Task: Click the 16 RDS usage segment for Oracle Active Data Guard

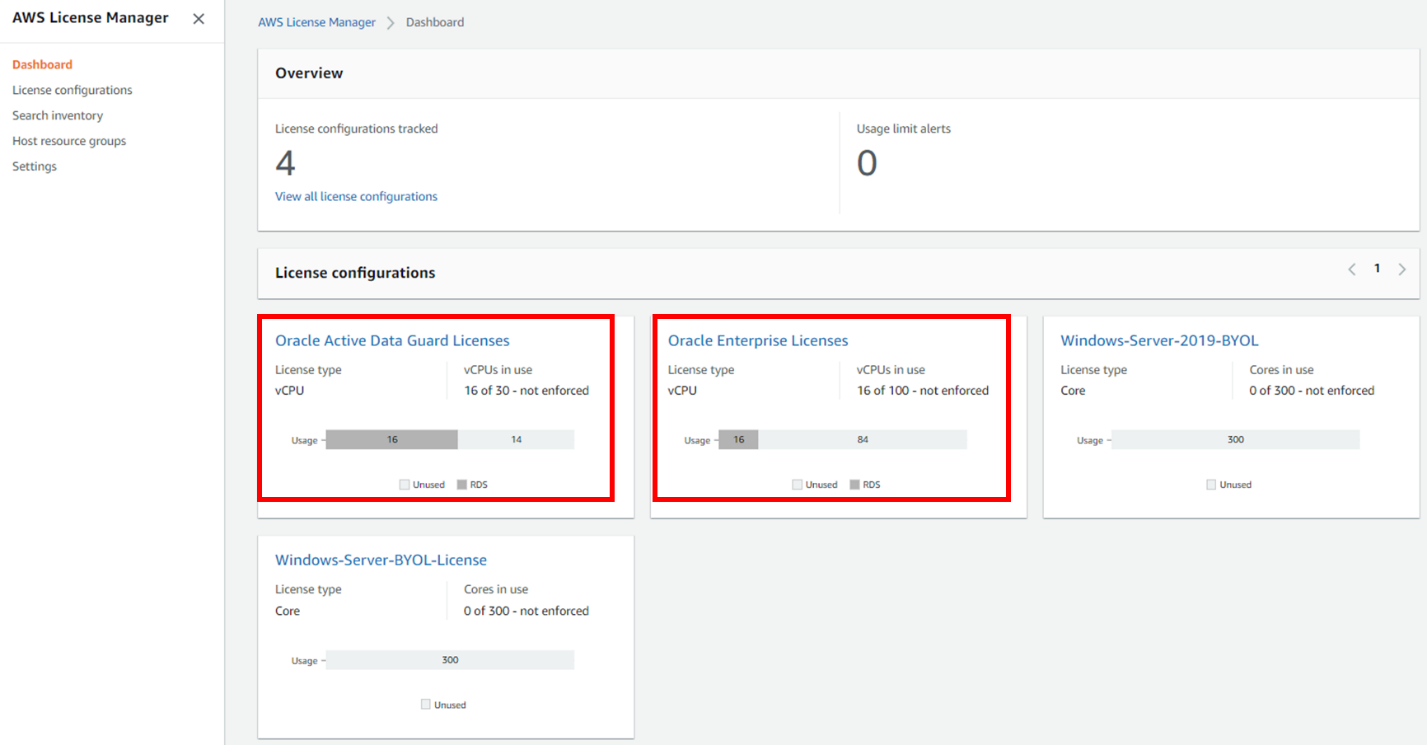Action: (x=392, y=440)
